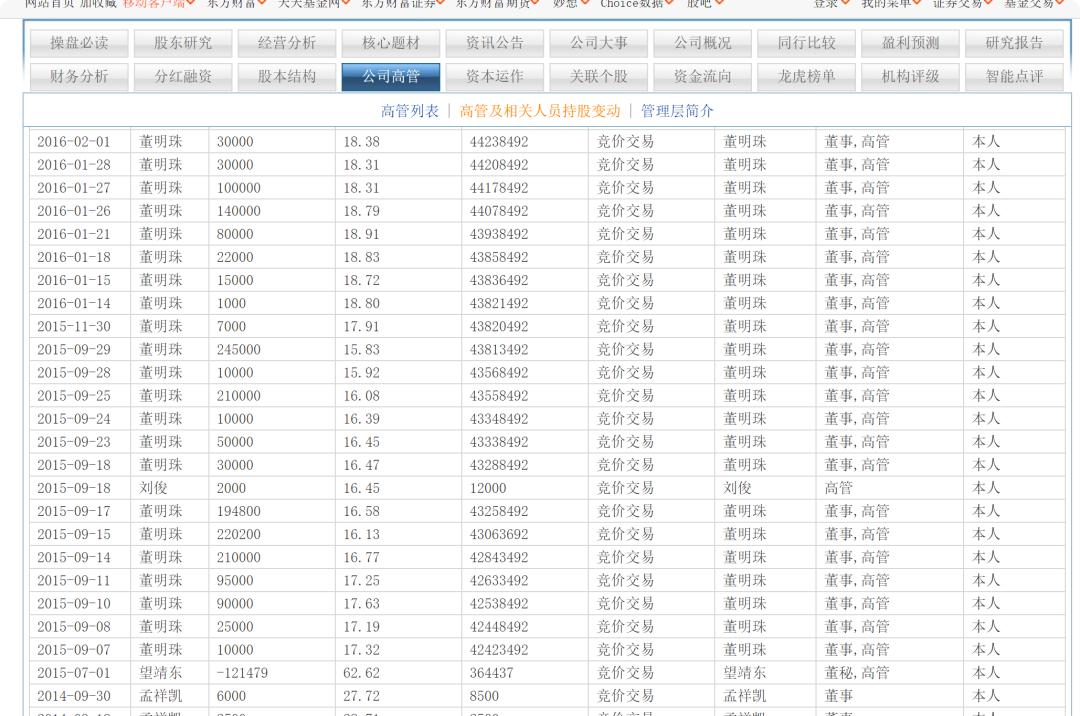1080x716 pixels.
Task: Click the price 62.62
Action: point(362,673)
